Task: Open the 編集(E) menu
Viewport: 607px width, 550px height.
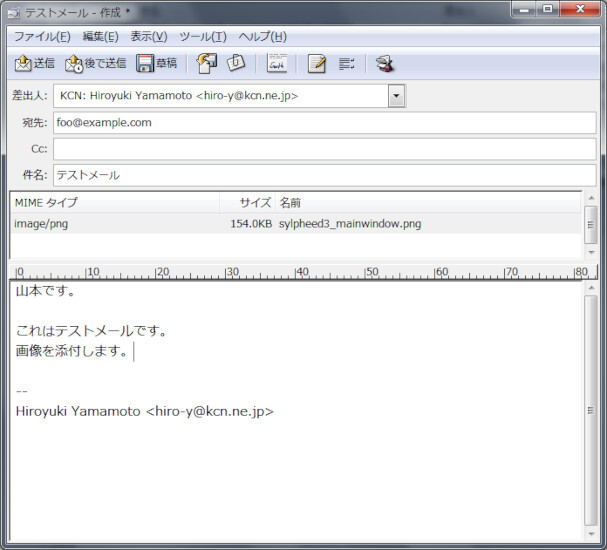Action: [100, 37]
